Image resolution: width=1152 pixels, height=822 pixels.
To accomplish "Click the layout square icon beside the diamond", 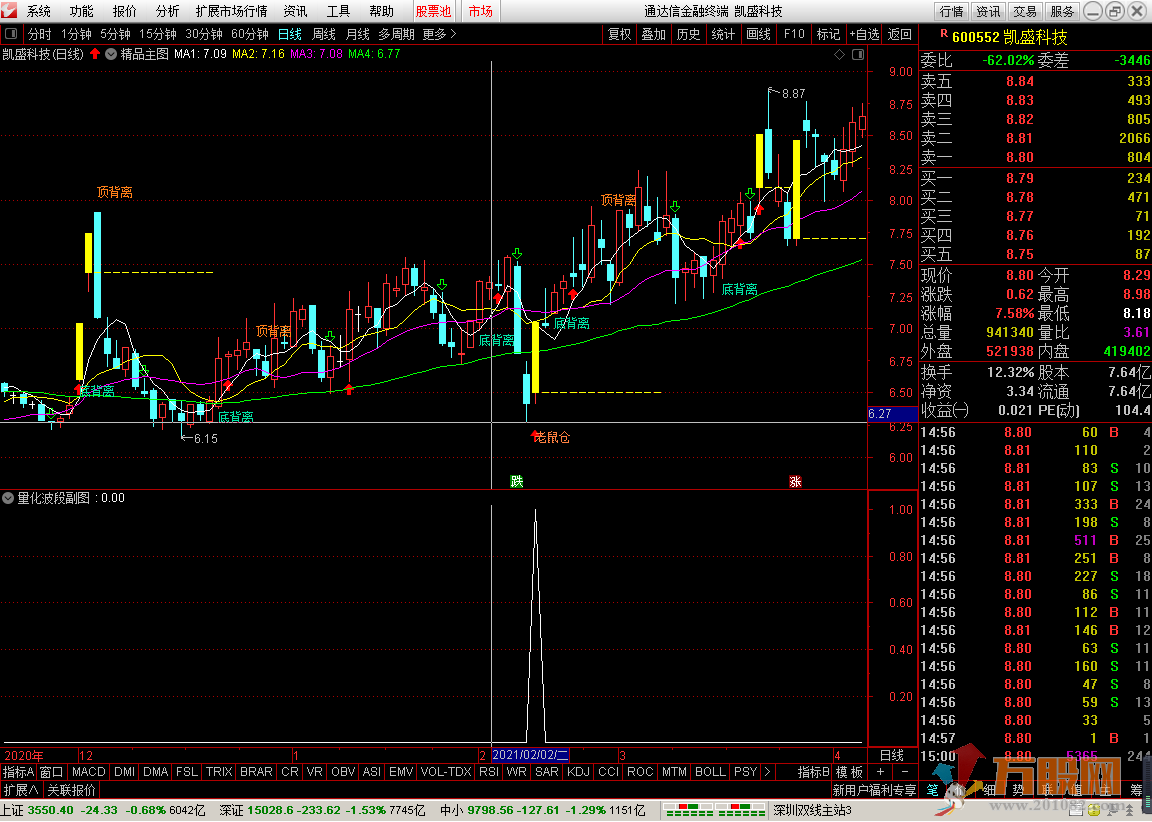I will (854, 54).
